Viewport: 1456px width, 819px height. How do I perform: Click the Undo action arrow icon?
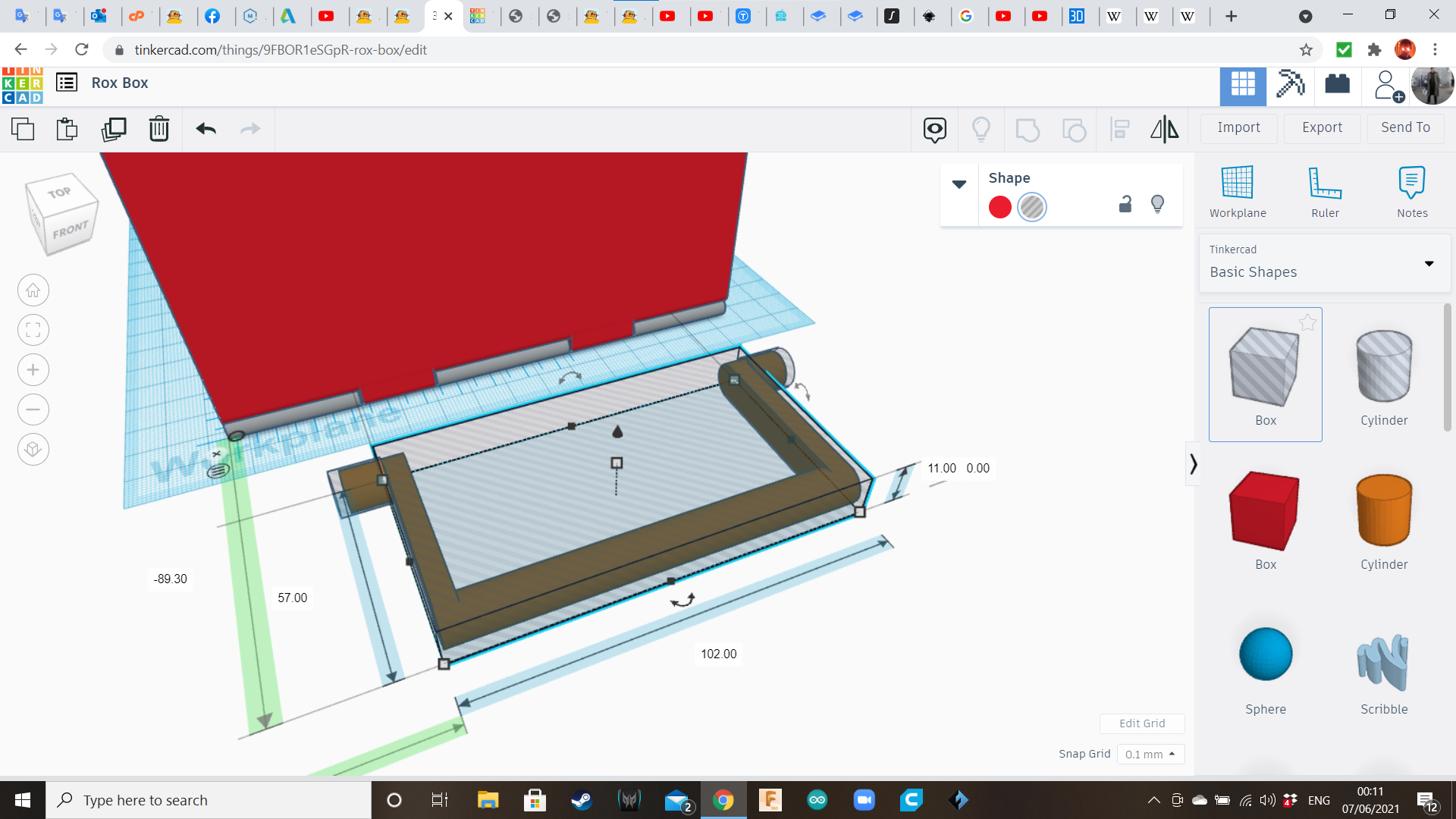point(206,128)
